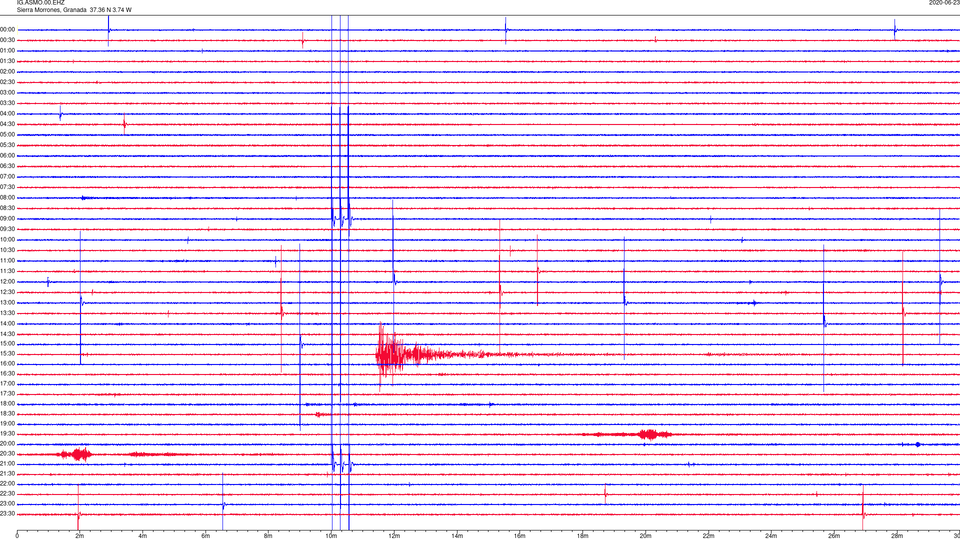Click the 18:00 row time label
This screenshot has height=540, width=960.
point(7,403)
